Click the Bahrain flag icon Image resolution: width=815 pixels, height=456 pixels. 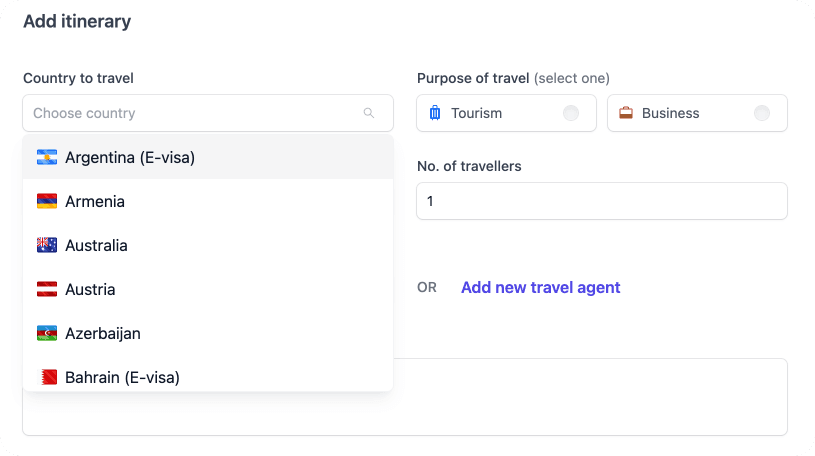point(47,377)
